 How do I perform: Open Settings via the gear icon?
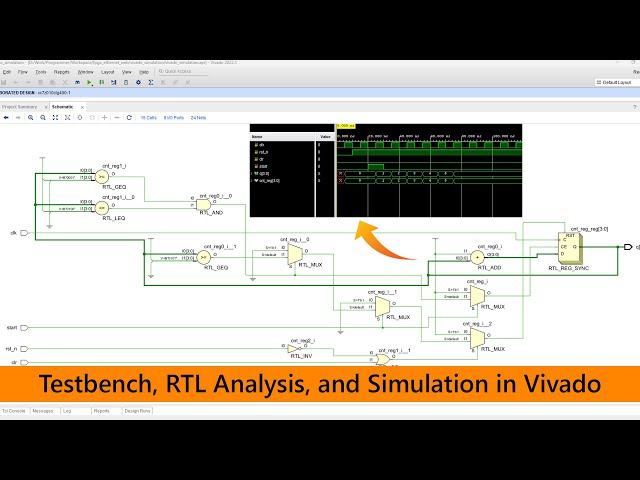tap(138, 82)
